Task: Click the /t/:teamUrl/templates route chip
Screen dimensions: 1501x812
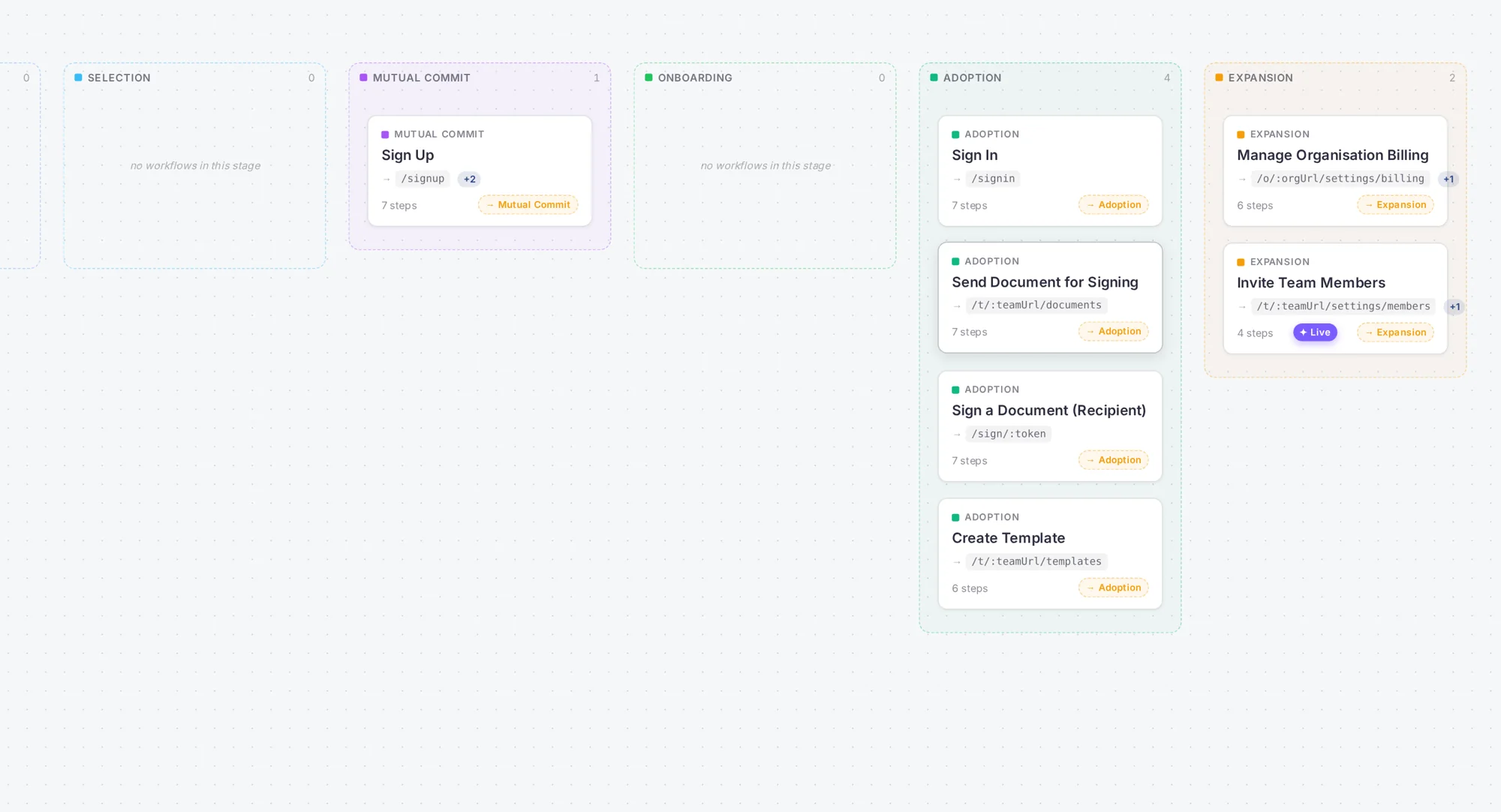Action: click(x=1036, y=561)
